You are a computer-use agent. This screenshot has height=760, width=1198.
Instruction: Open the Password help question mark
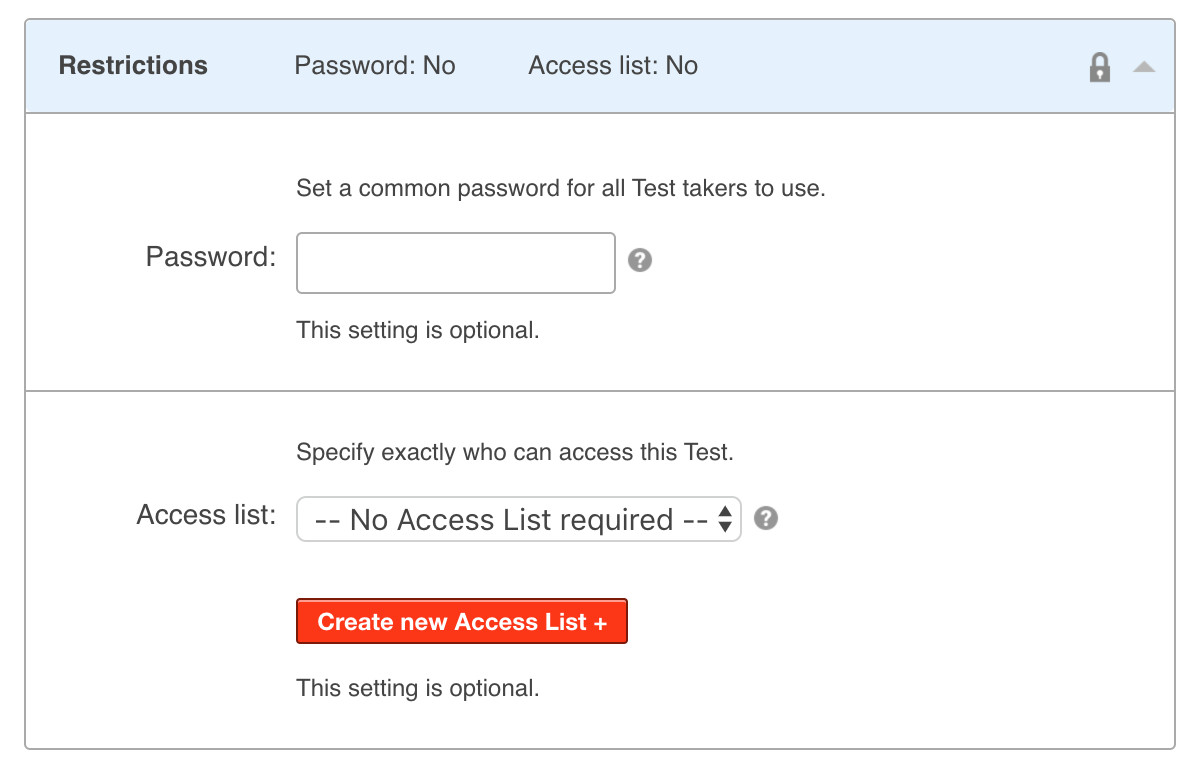(640, 261)
